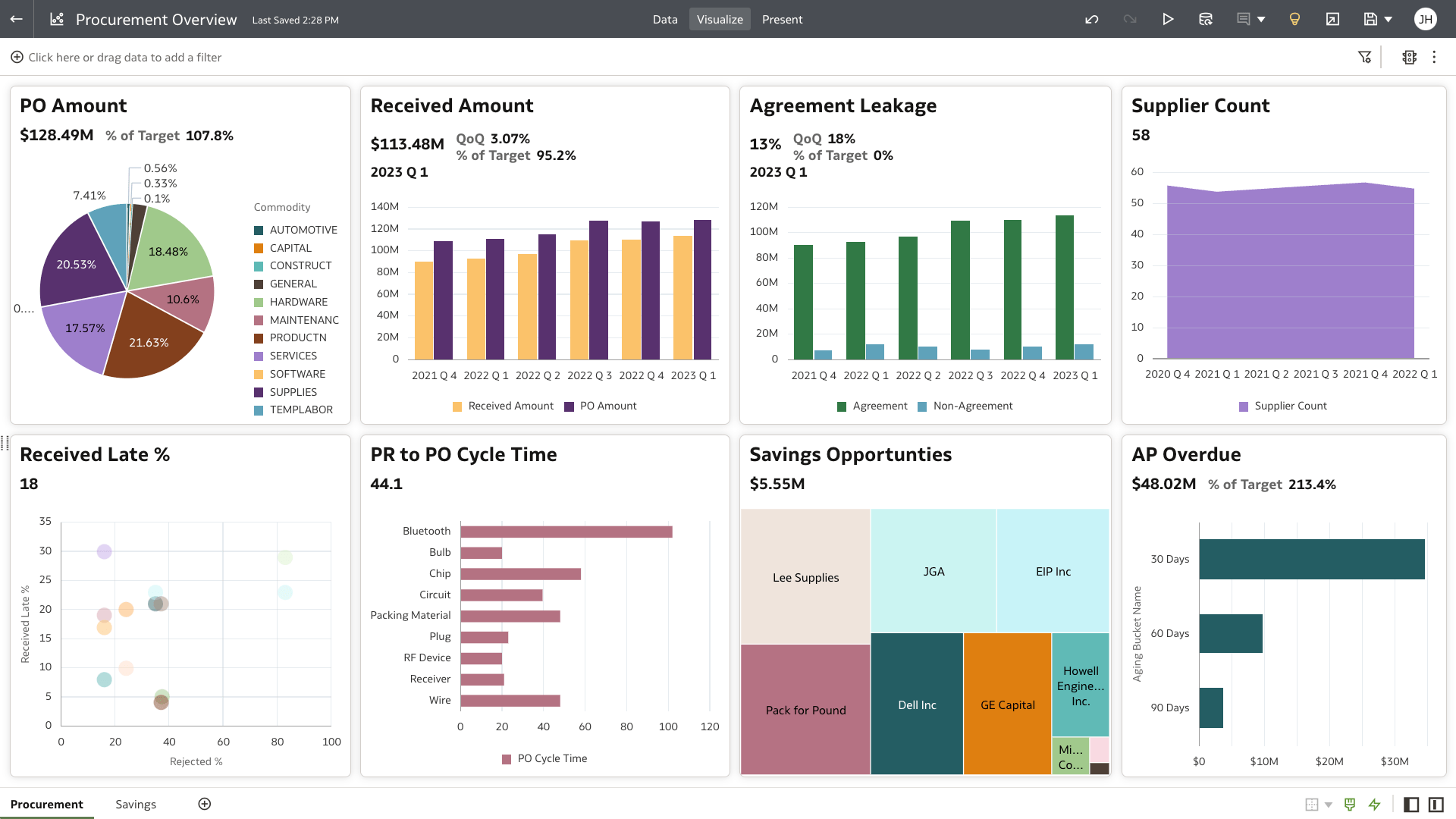Click the Auto Insights lightning icon
The width and height of the screenshot is (1456, 819).
pyautogui.click(x=1375, y=804)
